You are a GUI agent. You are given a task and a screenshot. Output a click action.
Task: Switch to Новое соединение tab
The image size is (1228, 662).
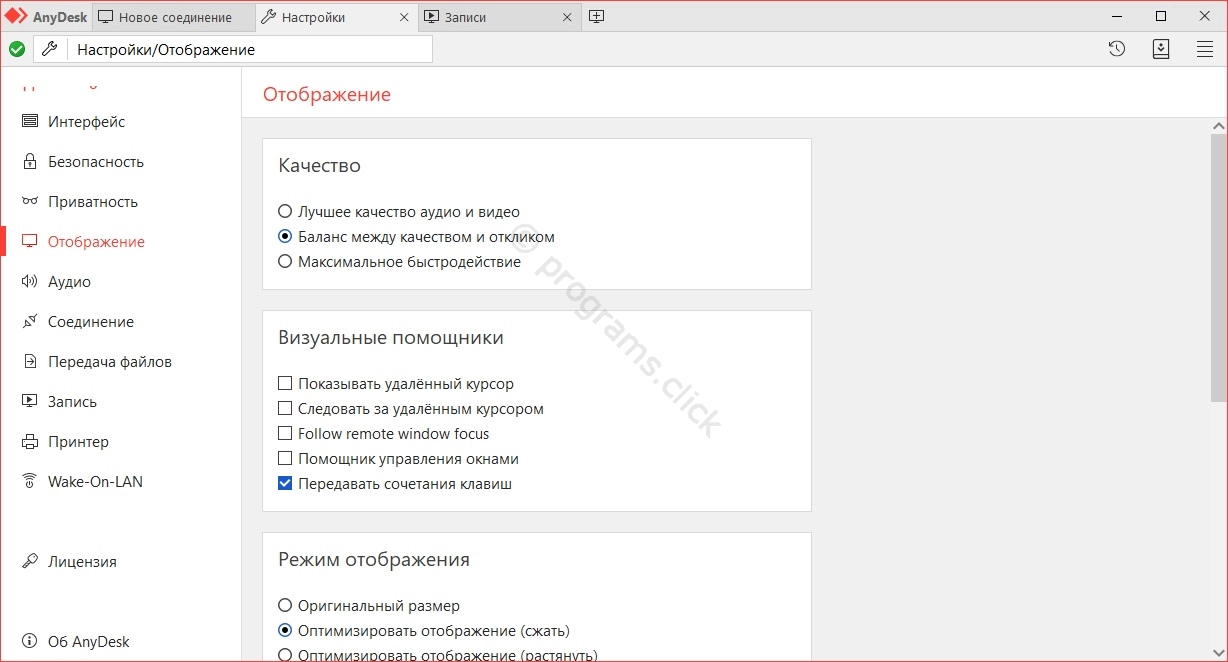[x=174, y=17]
